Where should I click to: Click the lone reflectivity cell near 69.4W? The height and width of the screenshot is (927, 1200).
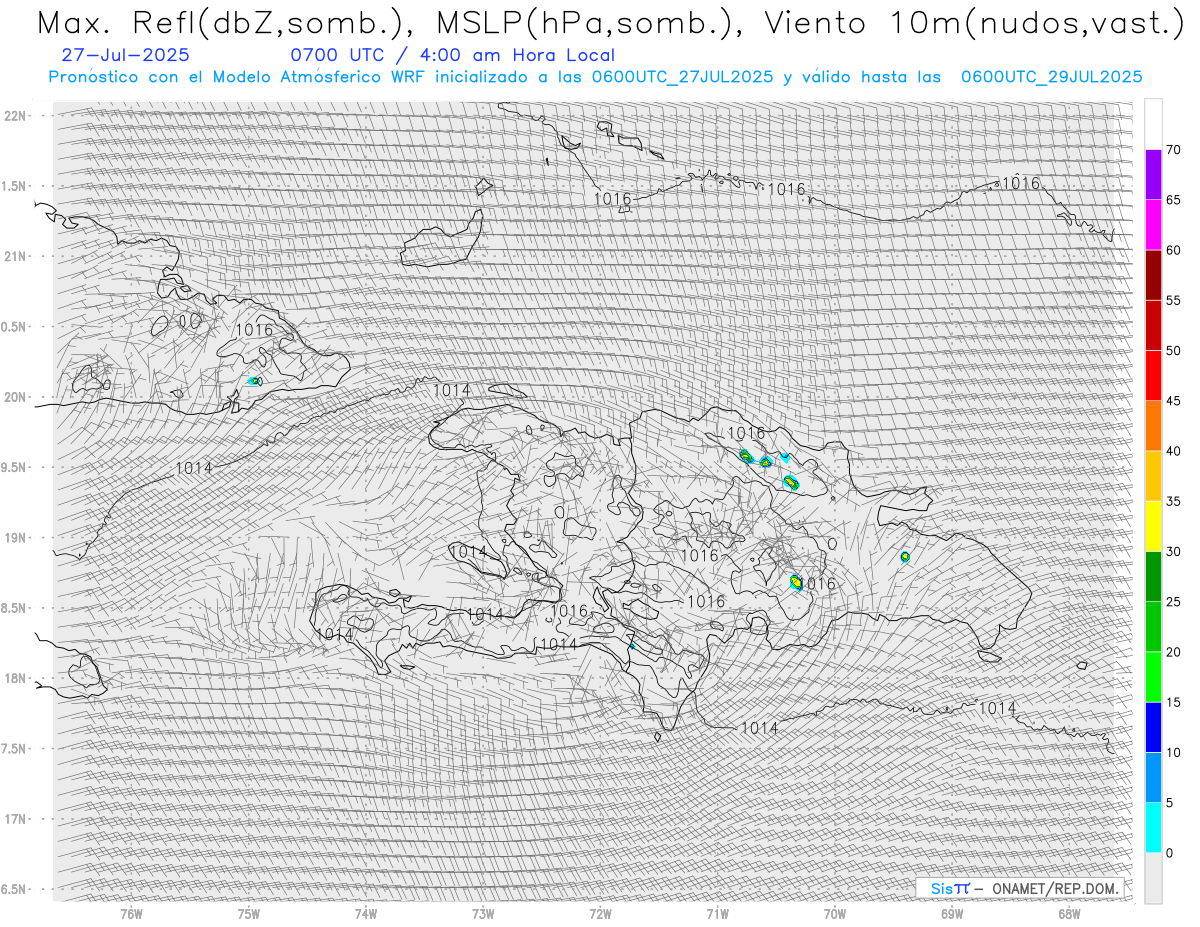click(x=905, y=557)
